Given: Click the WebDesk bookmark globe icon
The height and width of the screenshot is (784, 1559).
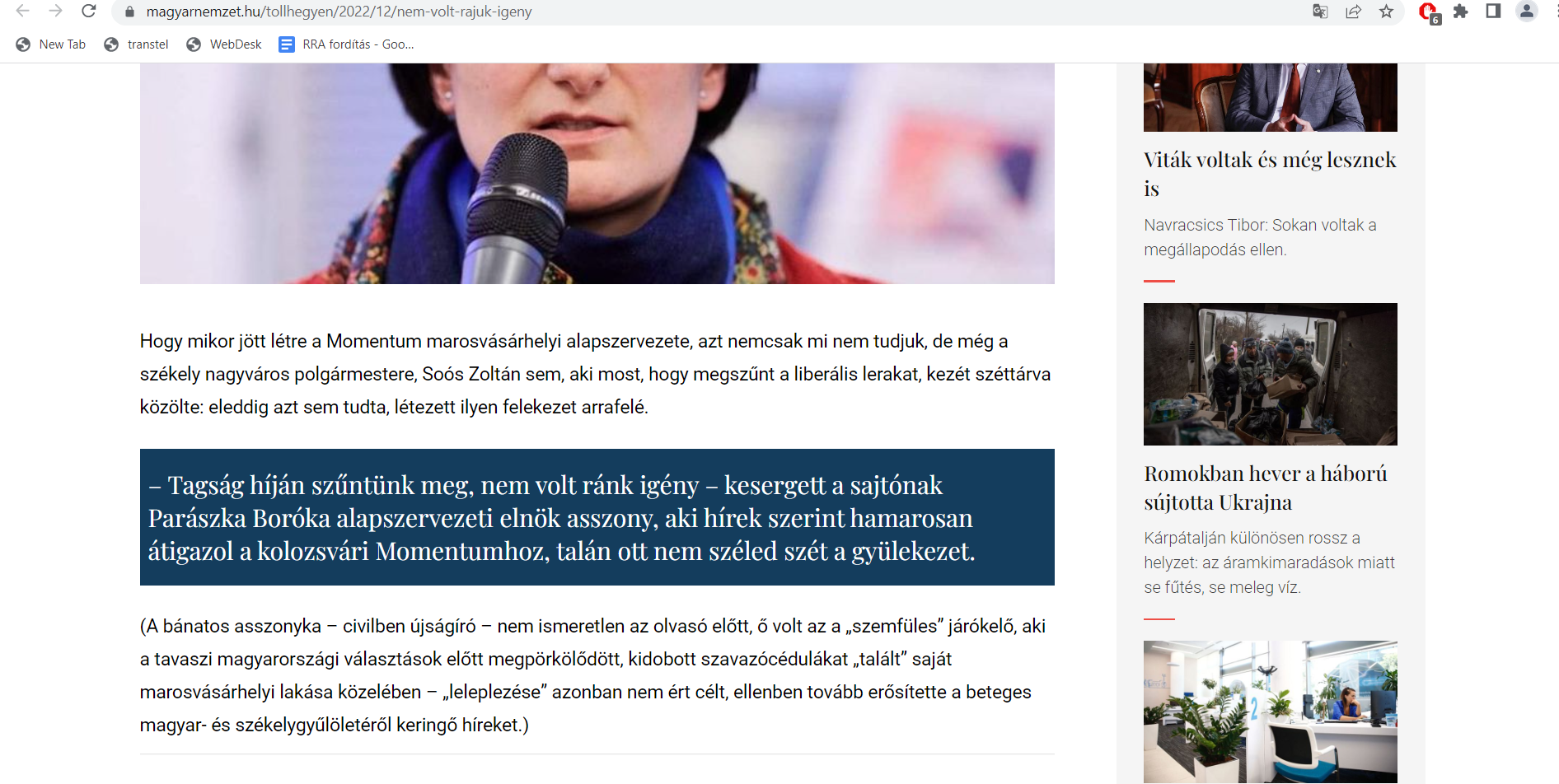Looking at the screenshot, I should [194, 44].
